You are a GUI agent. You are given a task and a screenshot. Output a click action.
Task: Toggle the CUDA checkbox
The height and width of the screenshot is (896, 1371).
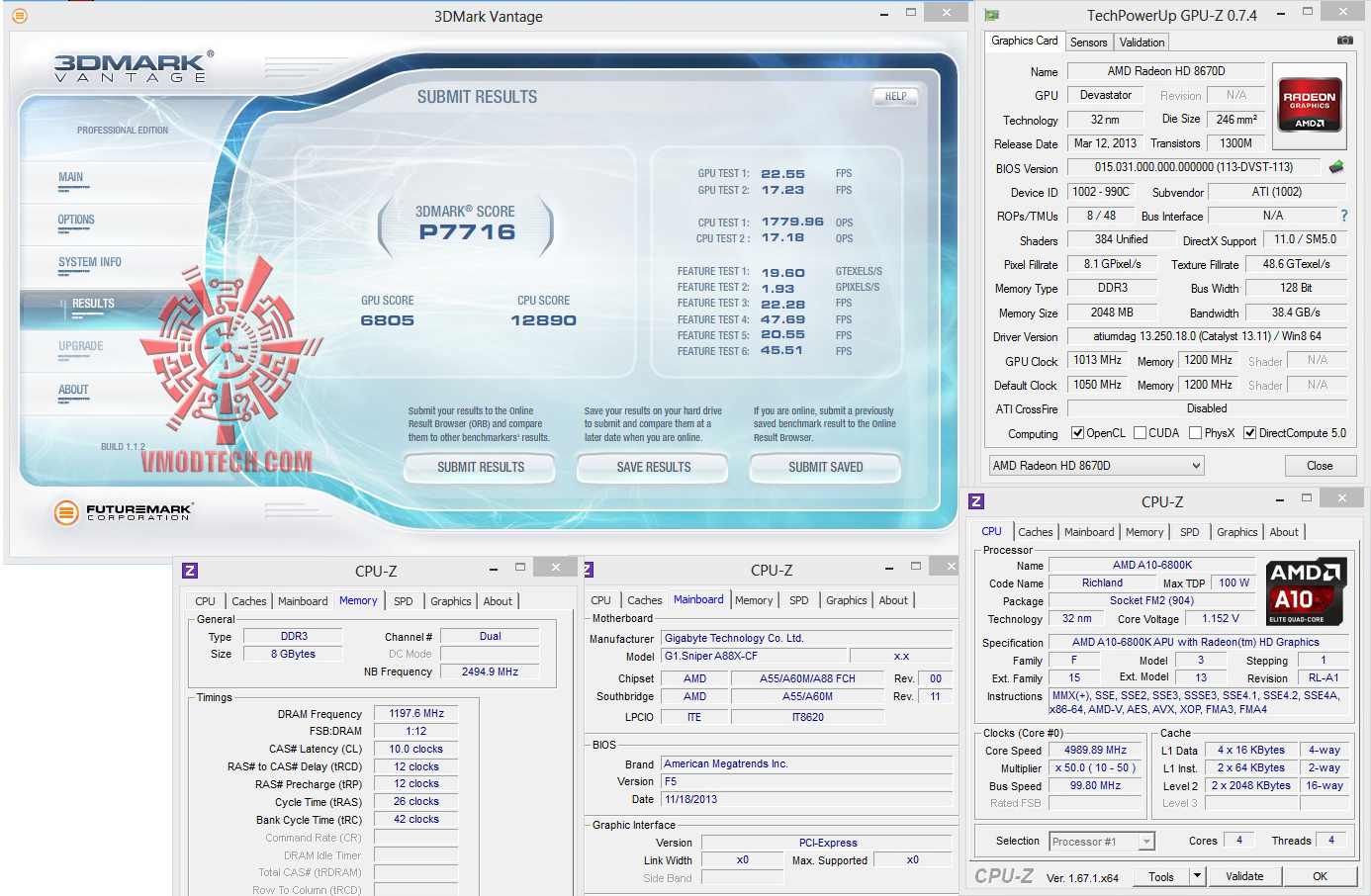1140,433
